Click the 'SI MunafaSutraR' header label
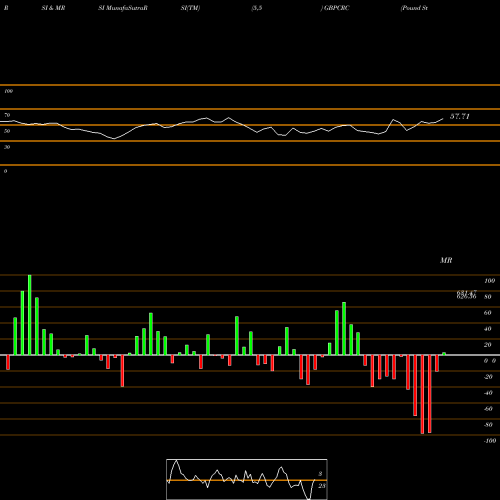500x500 pixels. (x=123, y=8)
